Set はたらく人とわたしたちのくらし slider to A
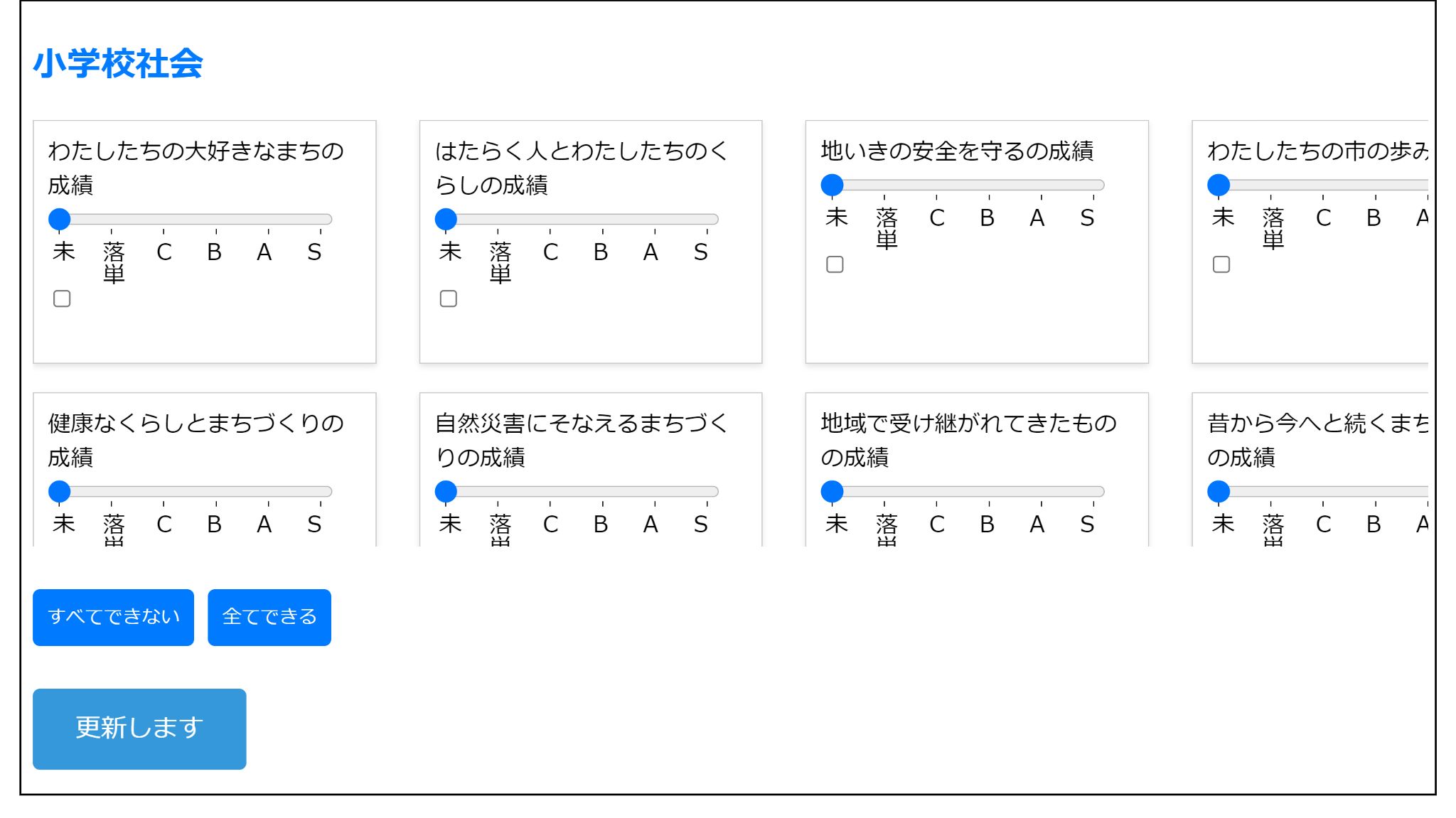1456x818 pixels. click(x=655, y=219)
